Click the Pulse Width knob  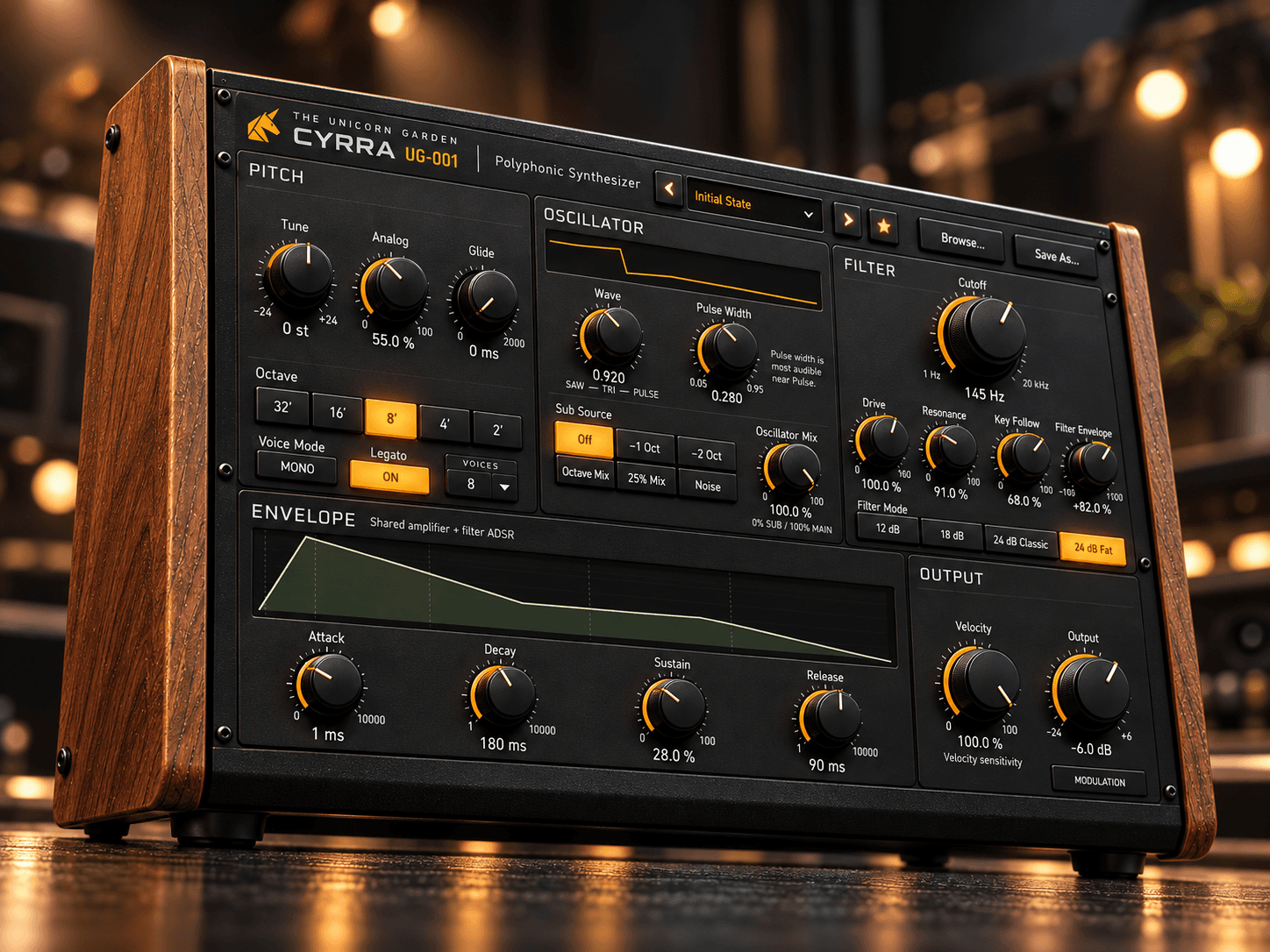coord(727,352)
